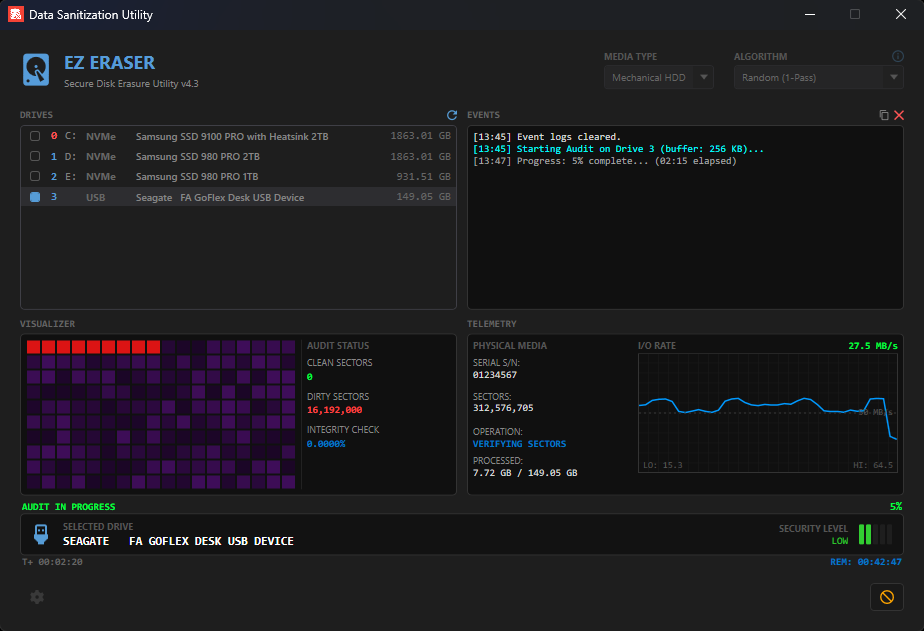This screenshot has height=631, width=924.
Task: Click the 27.5 MB/s rate value
Action: click(x=873, y=346)
